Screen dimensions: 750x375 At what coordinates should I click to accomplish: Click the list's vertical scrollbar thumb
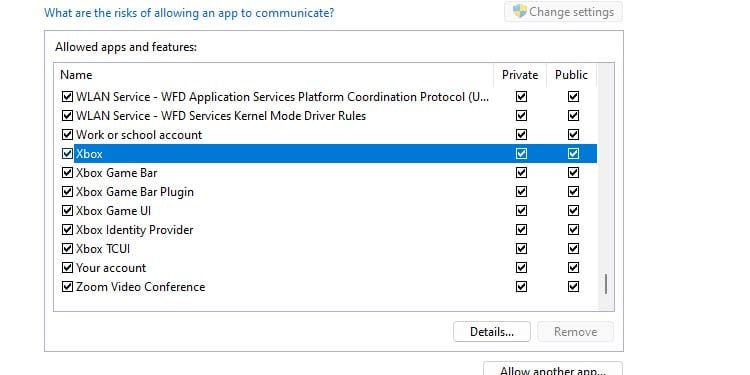coord(606,284)
